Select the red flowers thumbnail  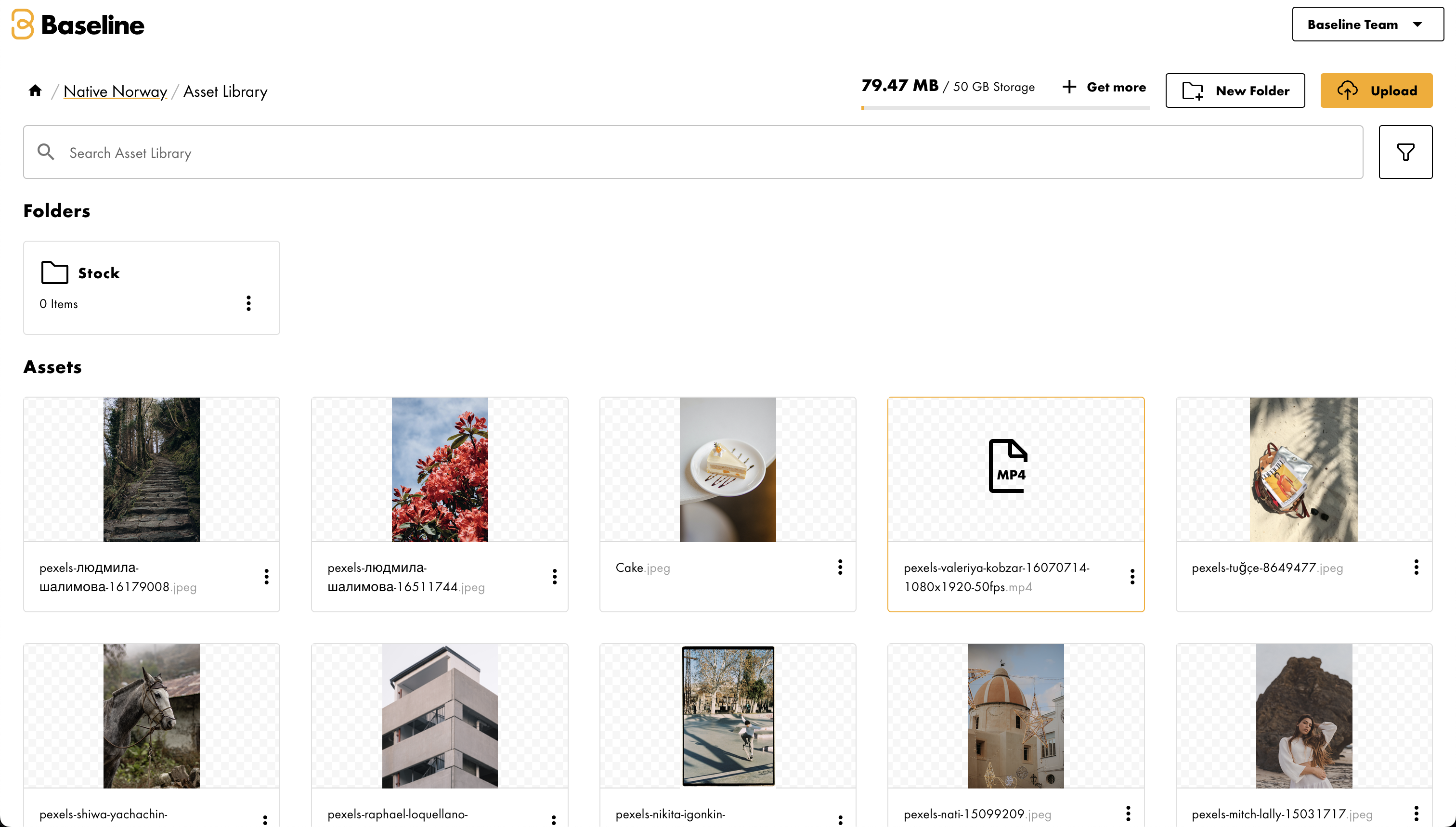[440, 469]
